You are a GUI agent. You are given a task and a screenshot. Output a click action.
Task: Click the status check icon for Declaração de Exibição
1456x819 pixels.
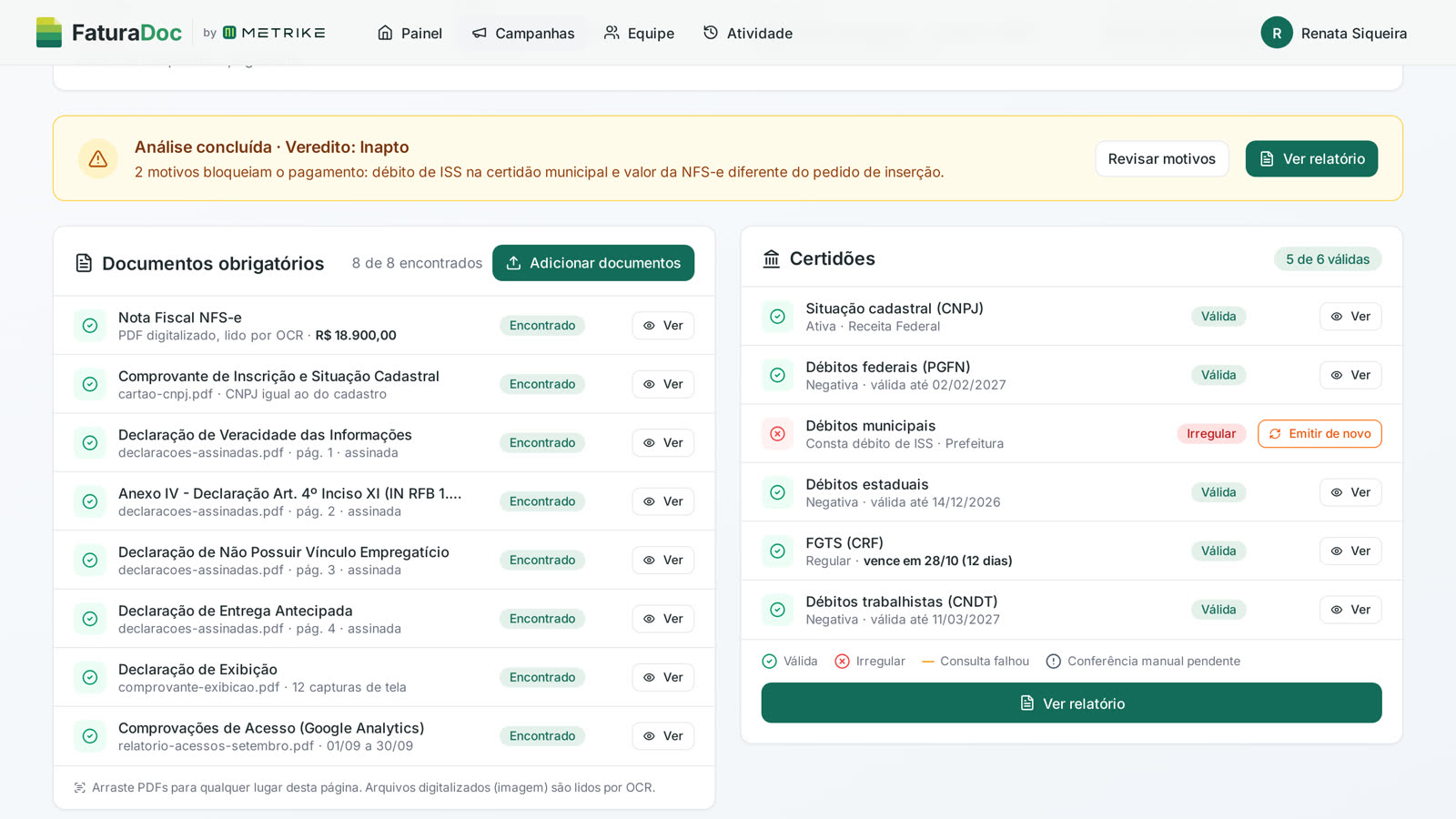[x=90, y=678]
